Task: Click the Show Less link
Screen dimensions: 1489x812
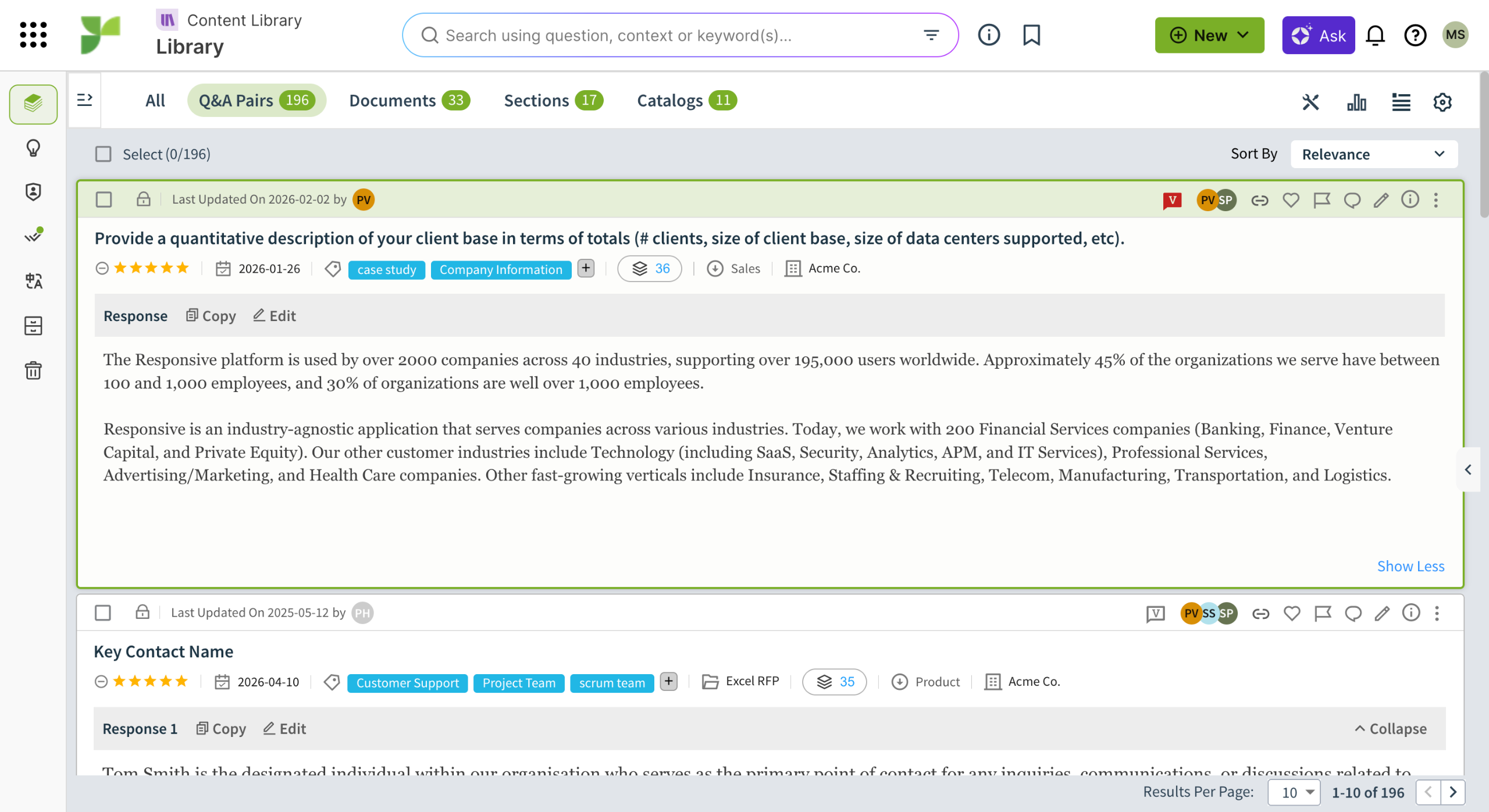Action: [1410, 566]
